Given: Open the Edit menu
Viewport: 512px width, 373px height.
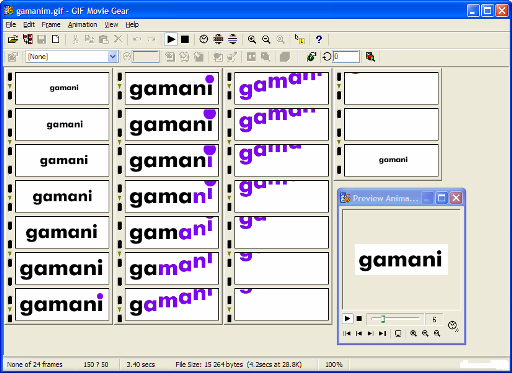Looking at the screenshot, I should coord(29,25).
